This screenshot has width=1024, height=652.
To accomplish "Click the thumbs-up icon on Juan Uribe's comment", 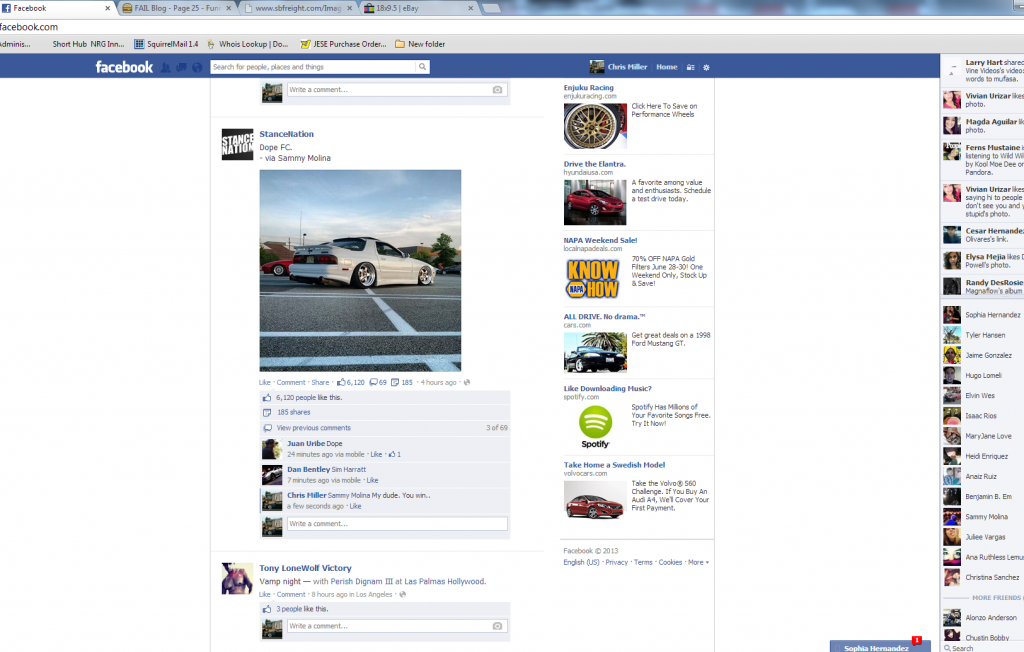I will (x=392, y=454).
